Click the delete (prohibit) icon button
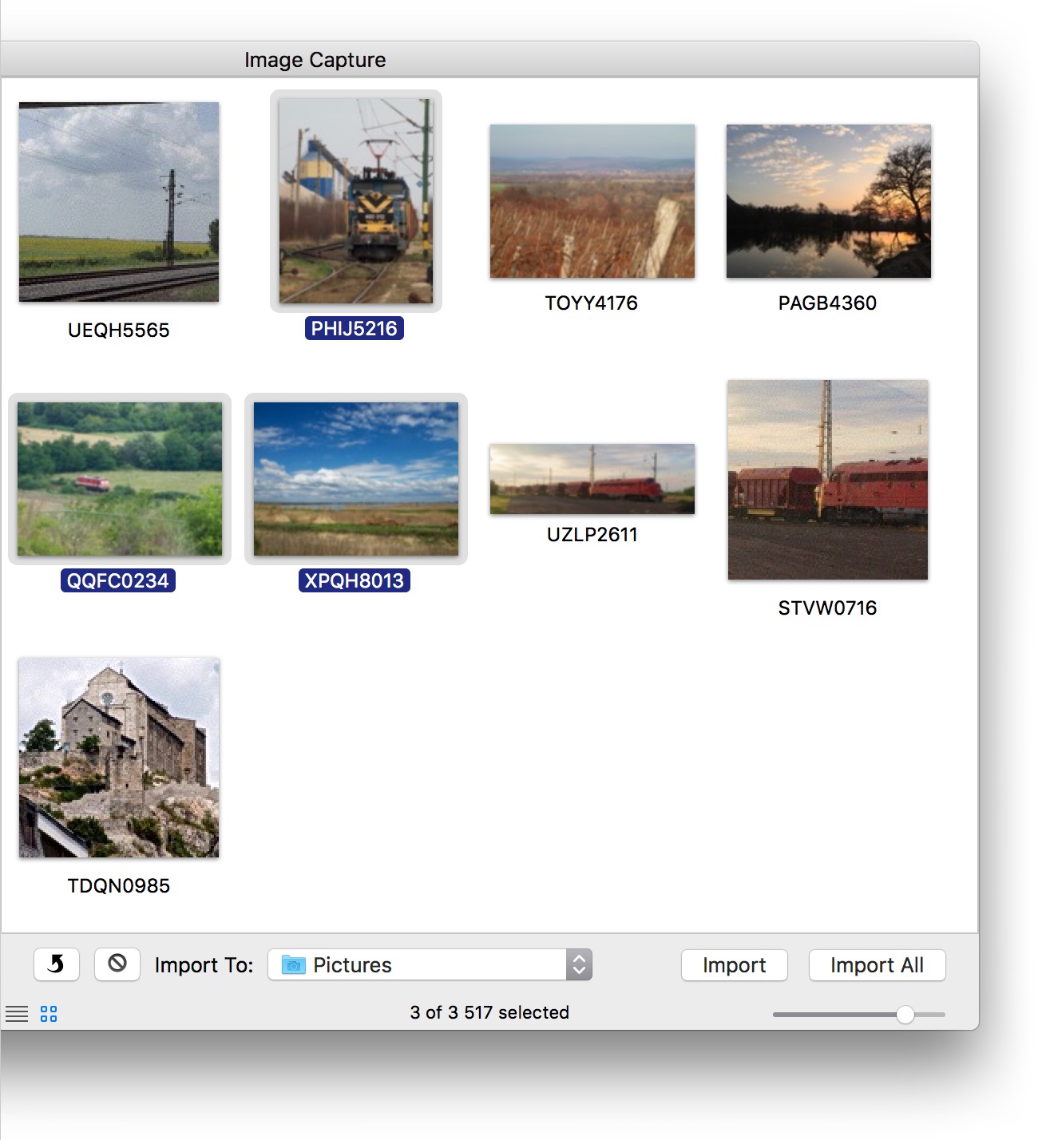 [117, 964]
